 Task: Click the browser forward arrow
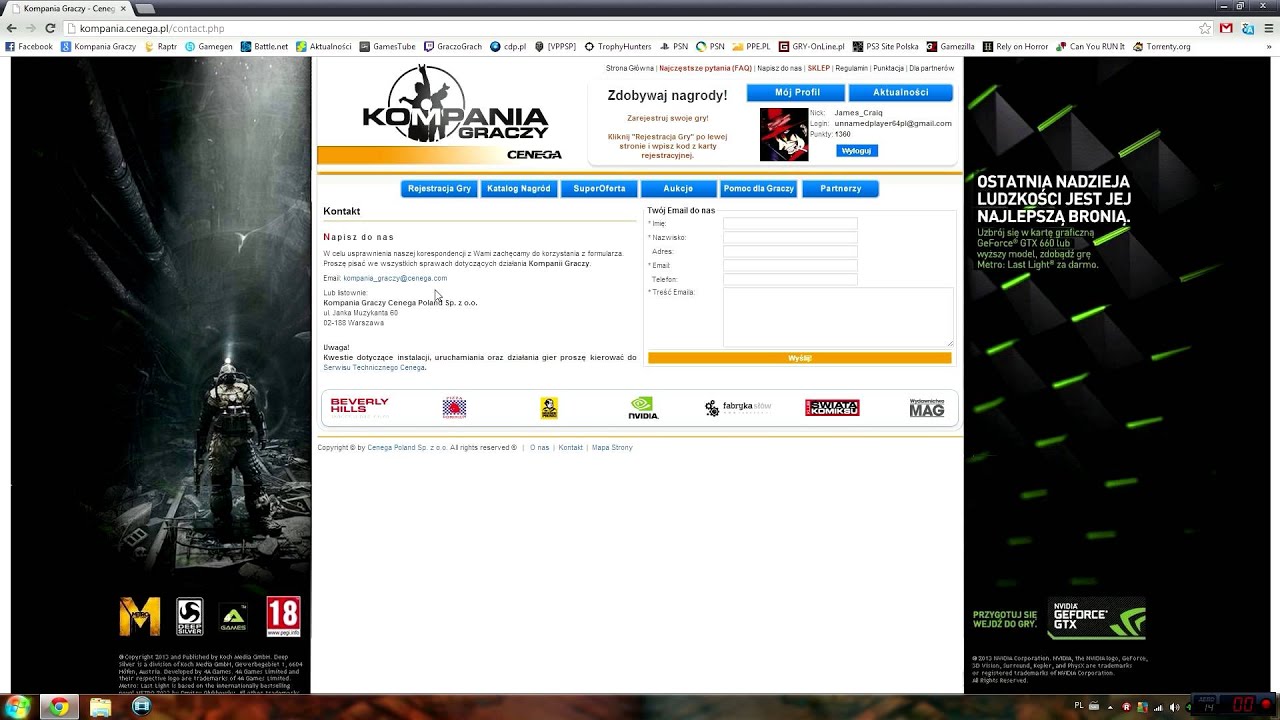click(x=31, y=28)
